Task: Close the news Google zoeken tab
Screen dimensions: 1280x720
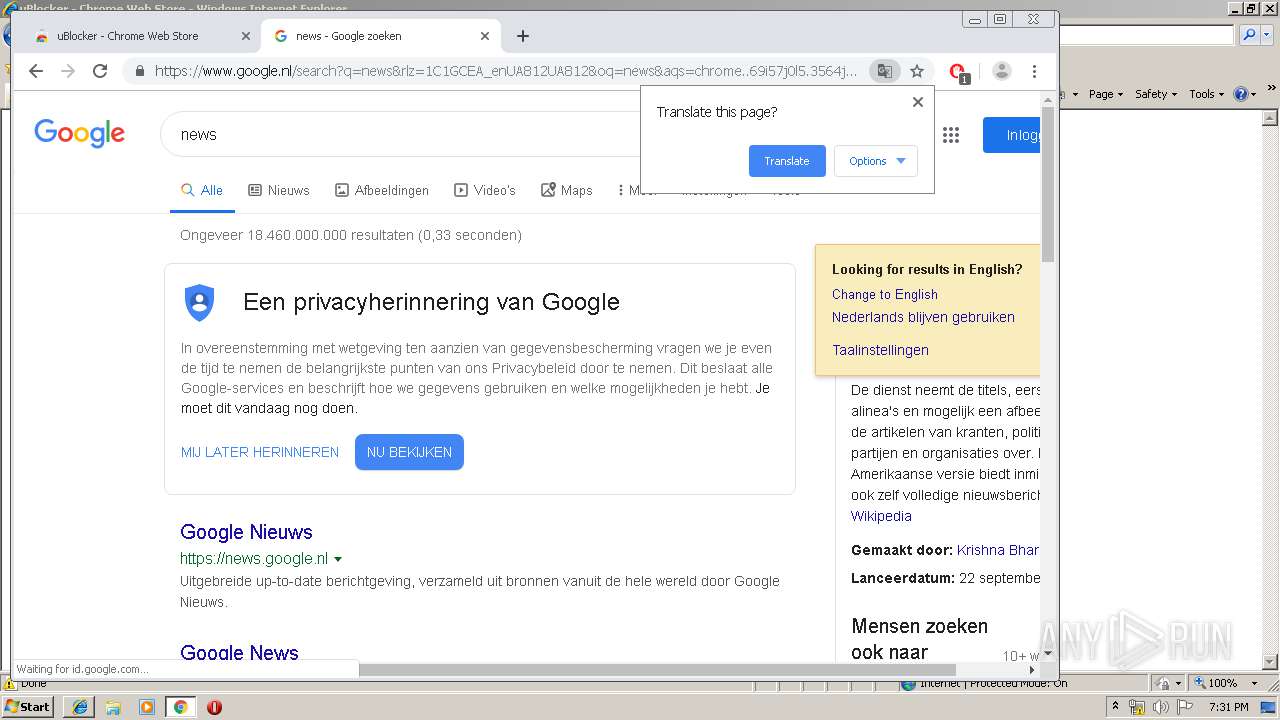Action: (485, 36)
